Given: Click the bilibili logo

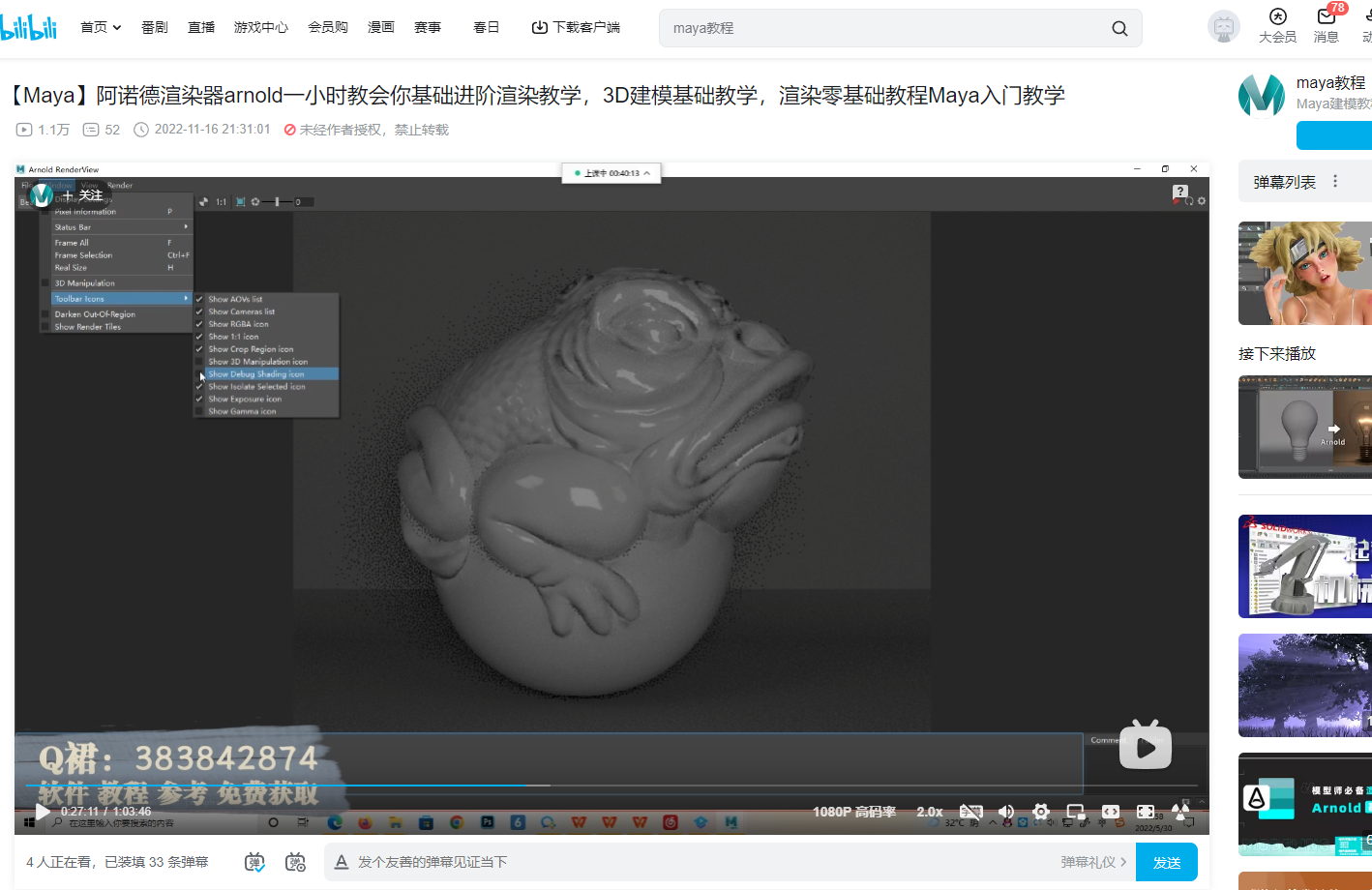Looking at the screenshot, I should pos(28,27).
